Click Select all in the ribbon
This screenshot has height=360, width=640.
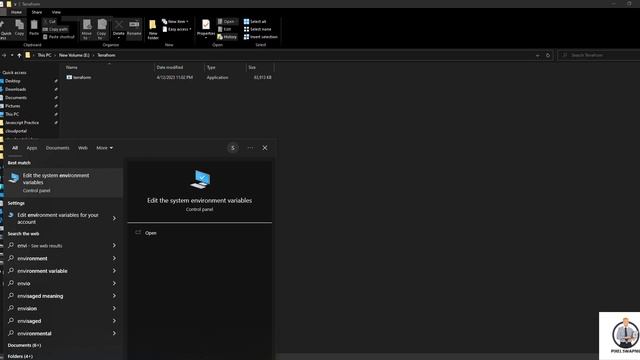pyautogui.click(x=255, y=22)
